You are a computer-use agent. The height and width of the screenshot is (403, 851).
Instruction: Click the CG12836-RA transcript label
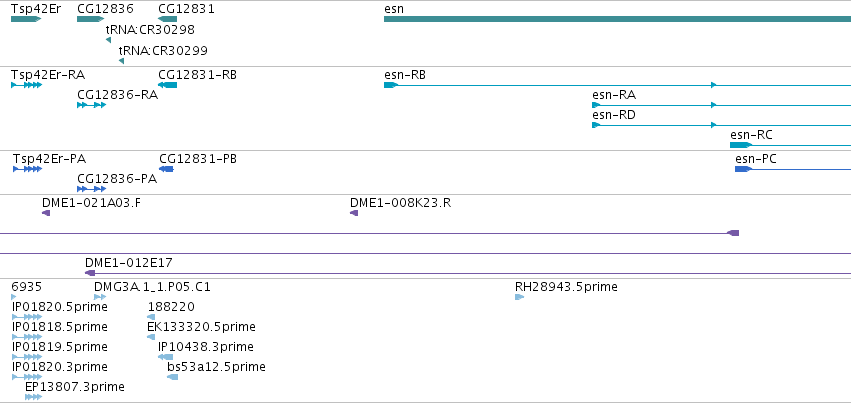118,95
